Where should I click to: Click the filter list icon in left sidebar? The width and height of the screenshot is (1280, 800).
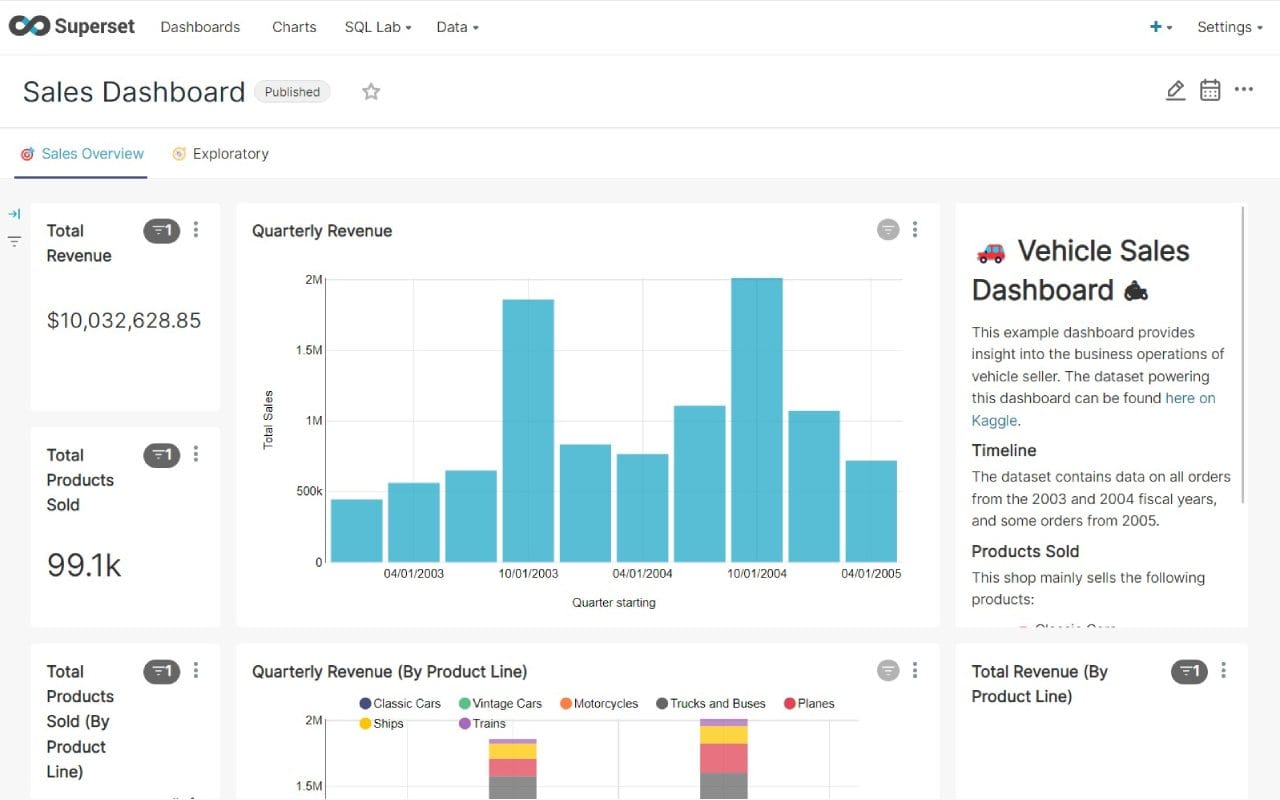14,241
